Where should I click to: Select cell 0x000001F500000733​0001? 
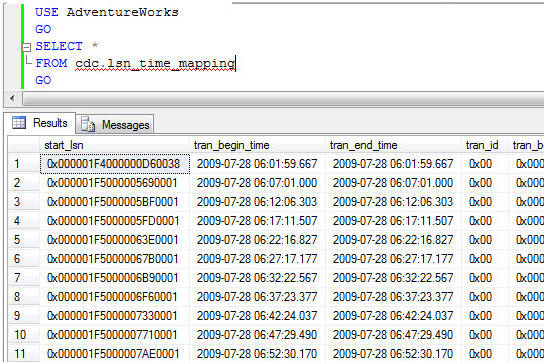115,316
